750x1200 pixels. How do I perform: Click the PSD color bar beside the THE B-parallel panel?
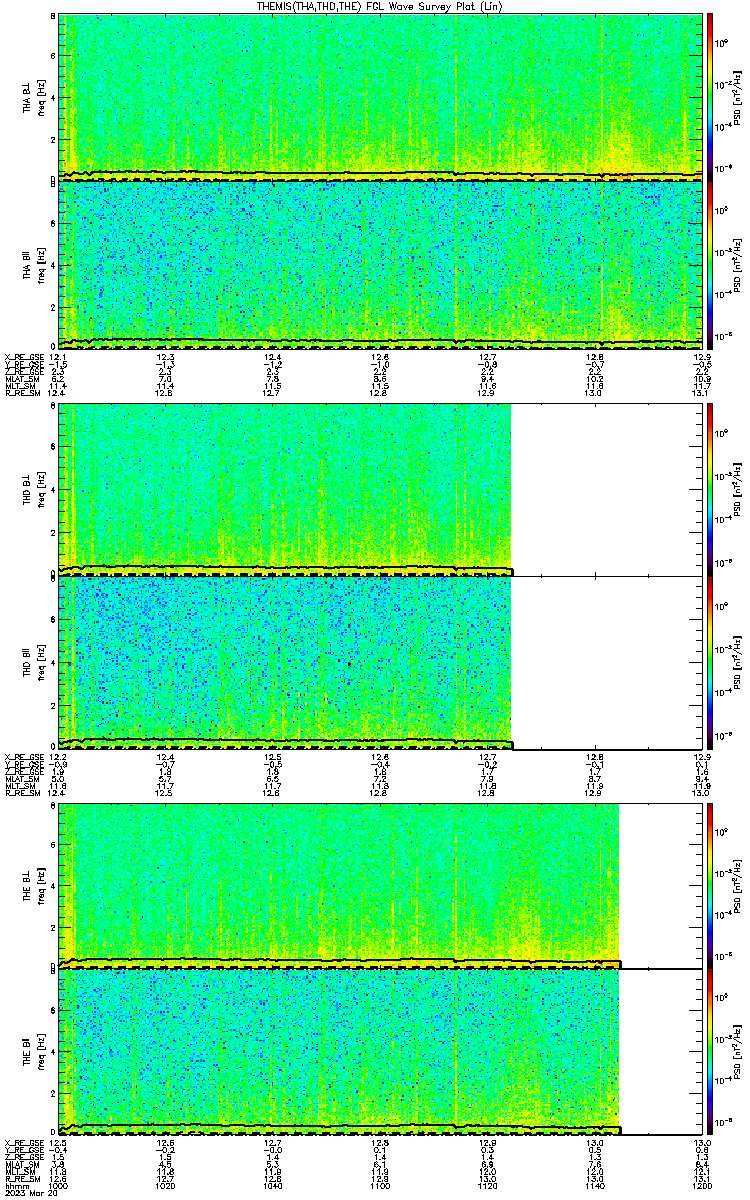tap(710, 1052)
